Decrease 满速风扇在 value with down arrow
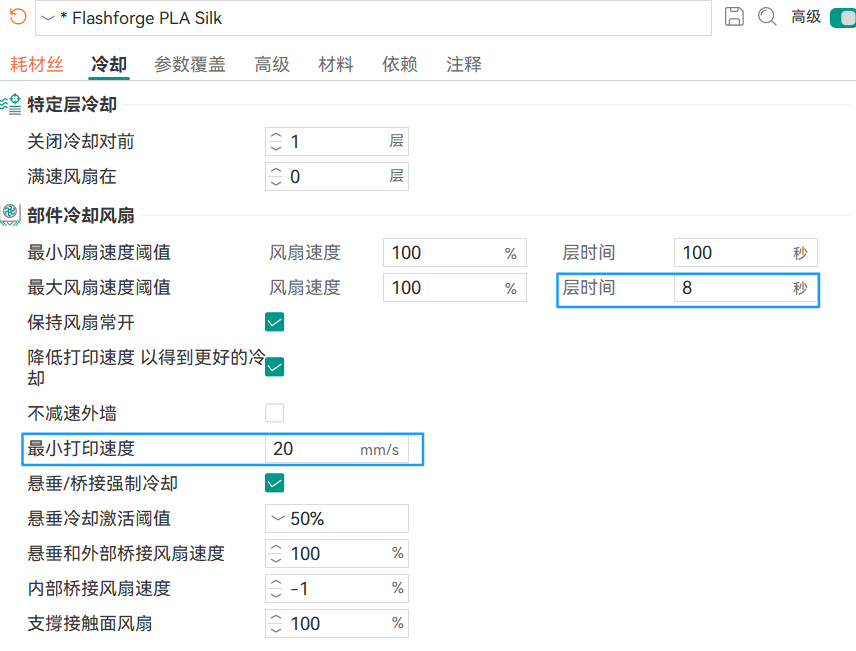 point(276,183)
